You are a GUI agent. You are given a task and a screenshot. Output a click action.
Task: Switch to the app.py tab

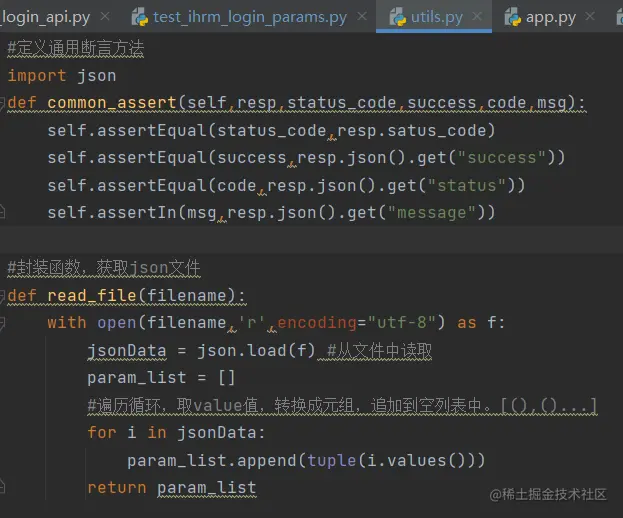[x=551, y=17]
